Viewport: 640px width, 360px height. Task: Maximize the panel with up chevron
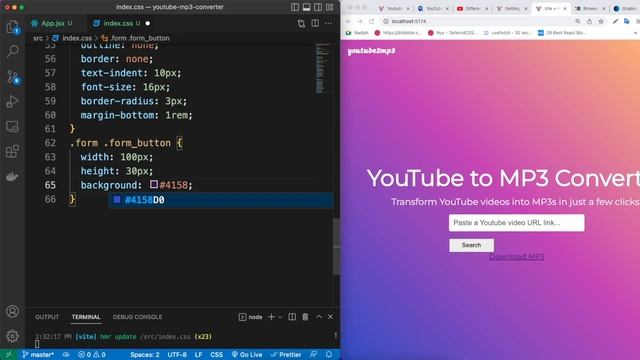tap(319, 317)
